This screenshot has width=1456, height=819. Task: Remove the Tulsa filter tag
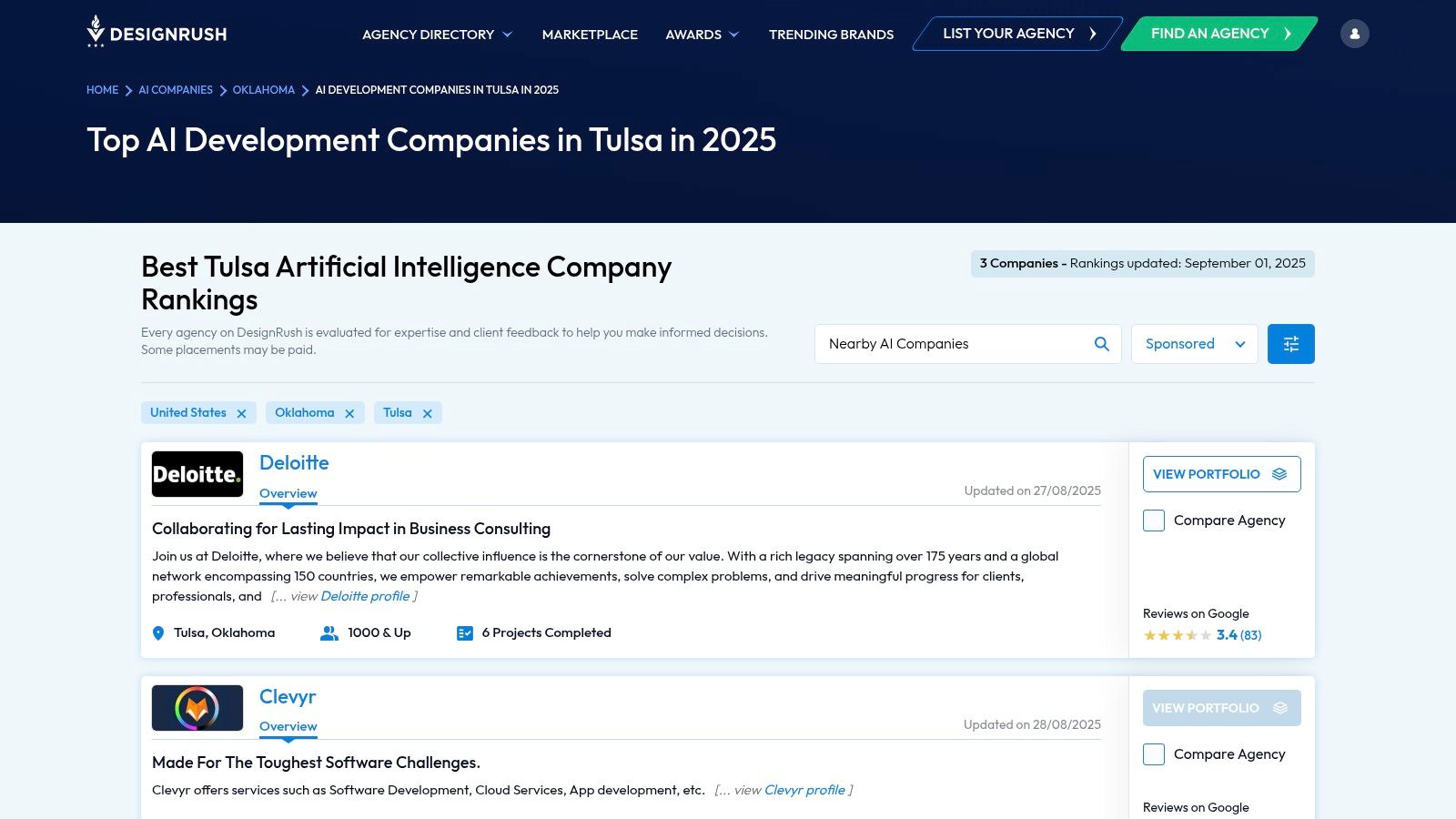427,413
